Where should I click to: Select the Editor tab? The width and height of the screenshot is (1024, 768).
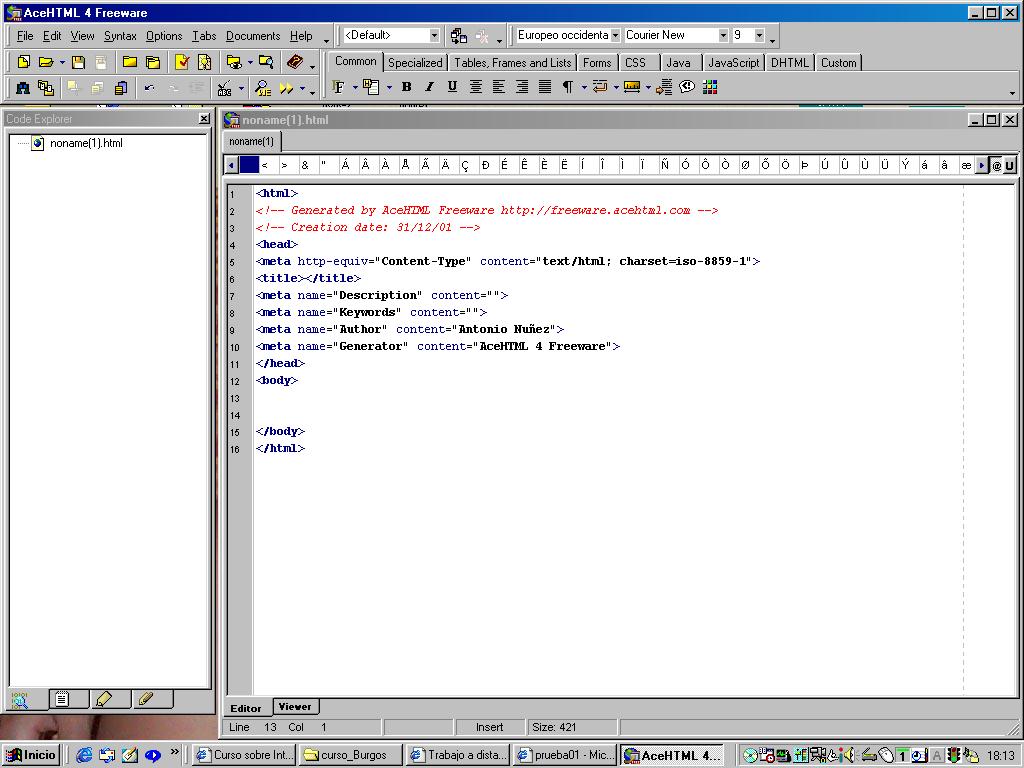tap(246, 708)
